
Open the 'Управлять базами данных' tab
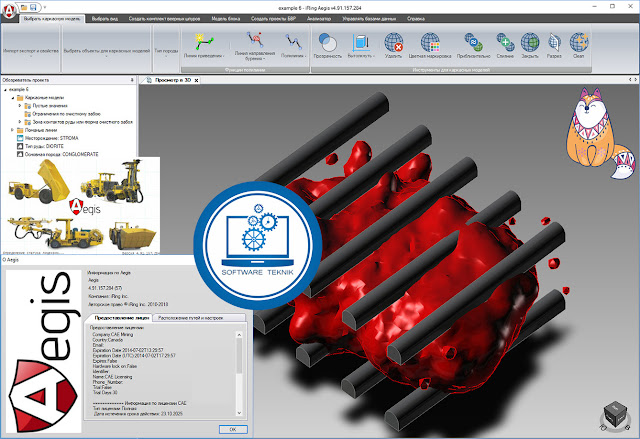coord(369,19)
